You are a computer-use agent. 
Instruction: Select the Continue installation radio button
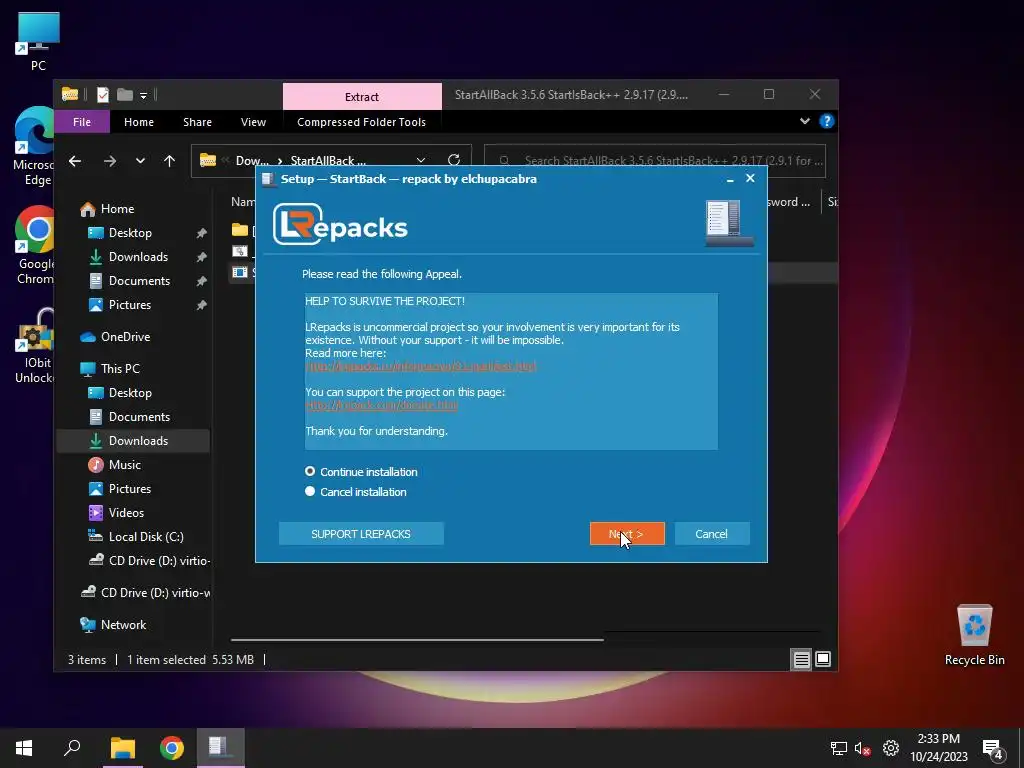(310, 472)
